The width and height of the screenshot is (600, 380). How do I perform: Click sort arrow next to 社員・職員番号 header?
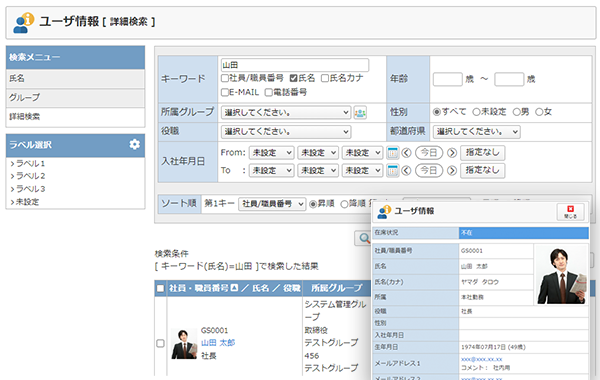click(x=234, y=288)
